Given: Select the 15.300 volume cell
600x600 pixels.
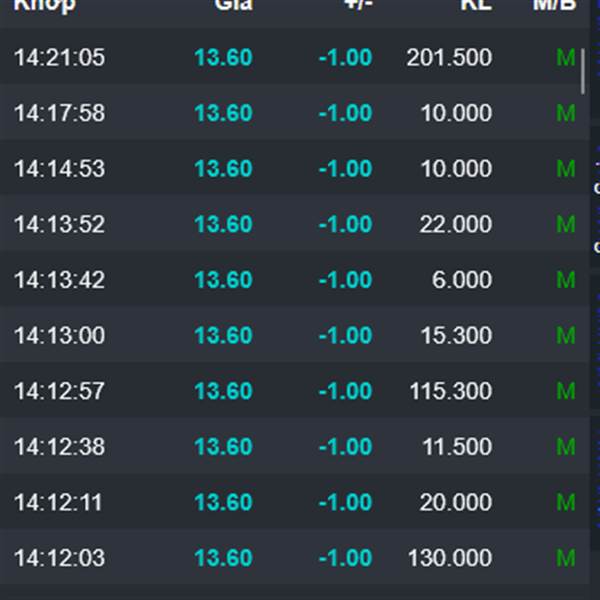Looking at the screenshot, I should click(x=456, y=336).
